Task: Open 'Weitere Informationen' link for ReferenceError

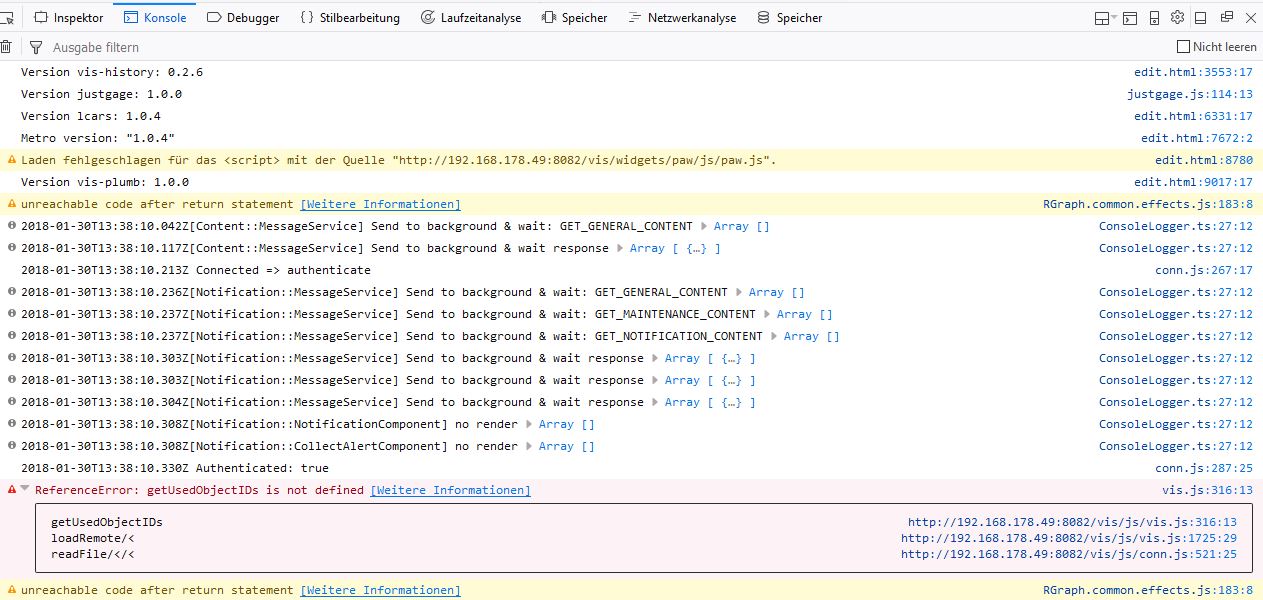Action: (x=450, y=490)
